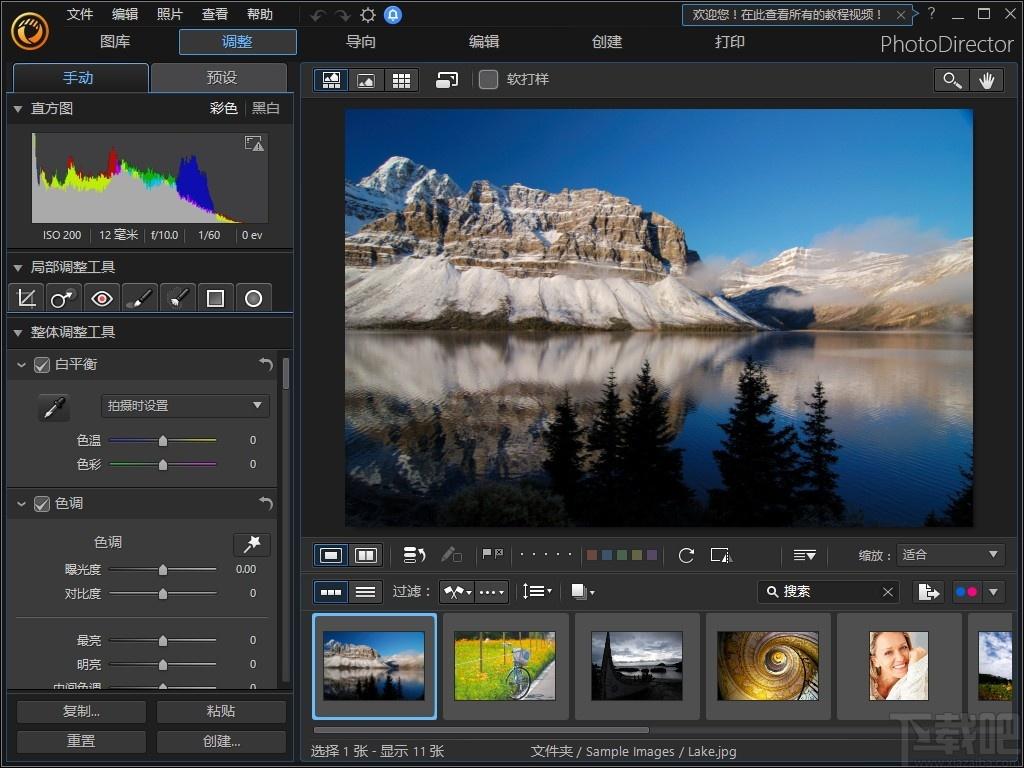Open the secondary monitor display icon
The height and width of the screenshot is (768, 1024).
click(447, 80)
